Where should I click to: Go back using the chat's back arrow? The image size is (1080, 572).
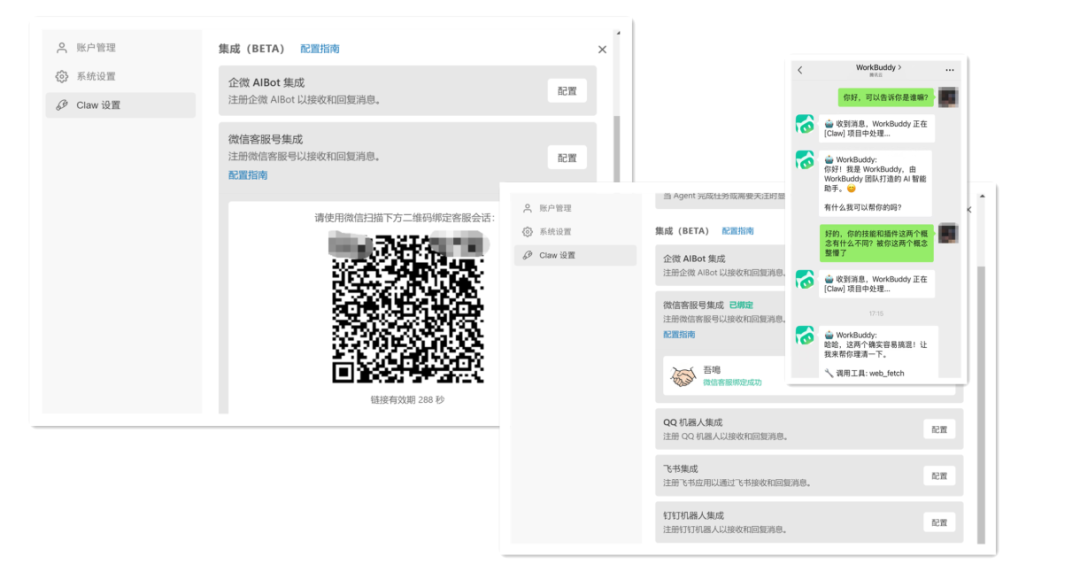point(800,70)
